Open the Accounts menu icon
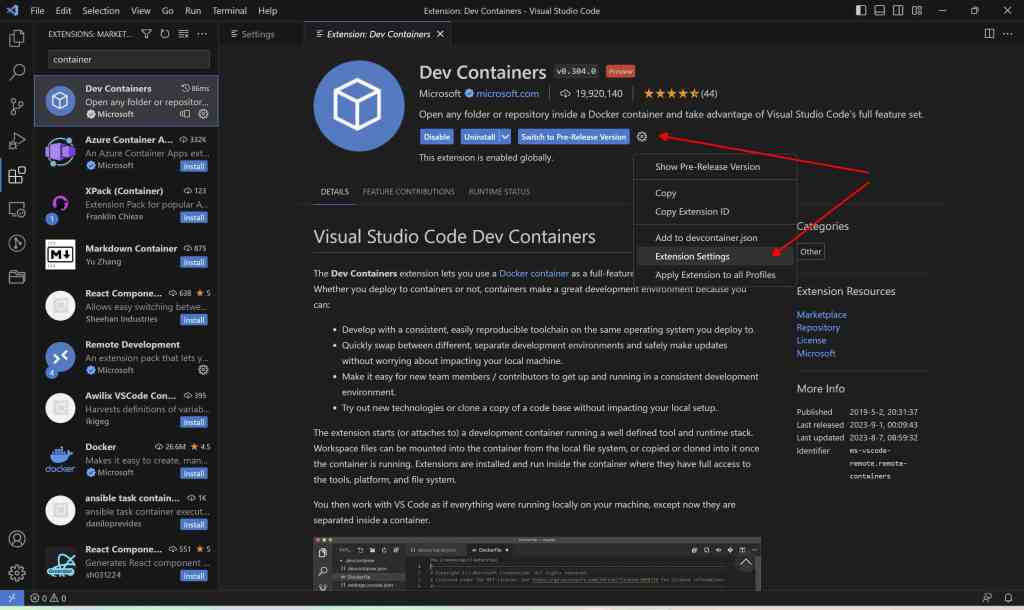Viewport: 1024px width, 610px height. [17, 539]
